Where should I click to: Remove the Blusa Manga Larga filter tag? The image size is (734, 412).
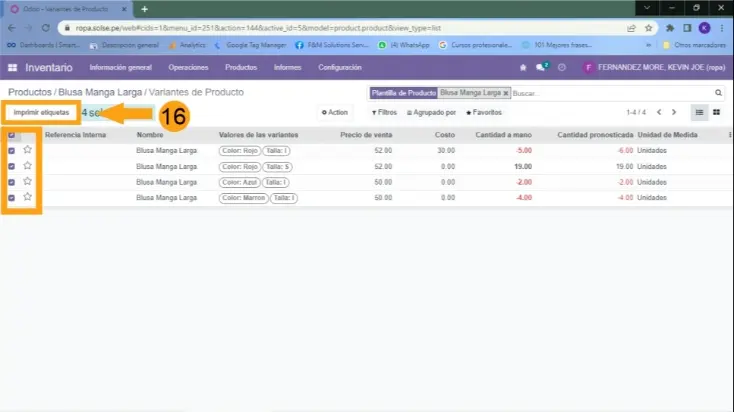click(506, 92)
